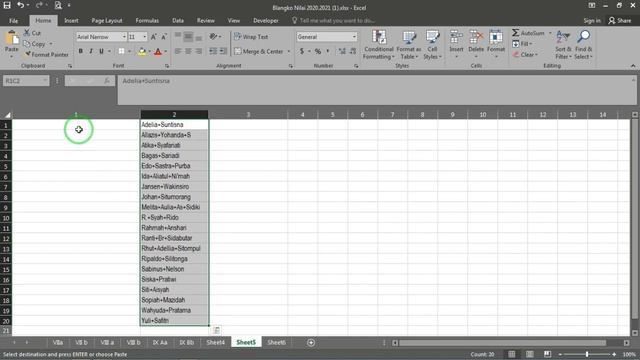The width and height of the screenshot is (640, 360).
Task: Expand the AutoSum dropdown arrow
Action: point(550,33)
